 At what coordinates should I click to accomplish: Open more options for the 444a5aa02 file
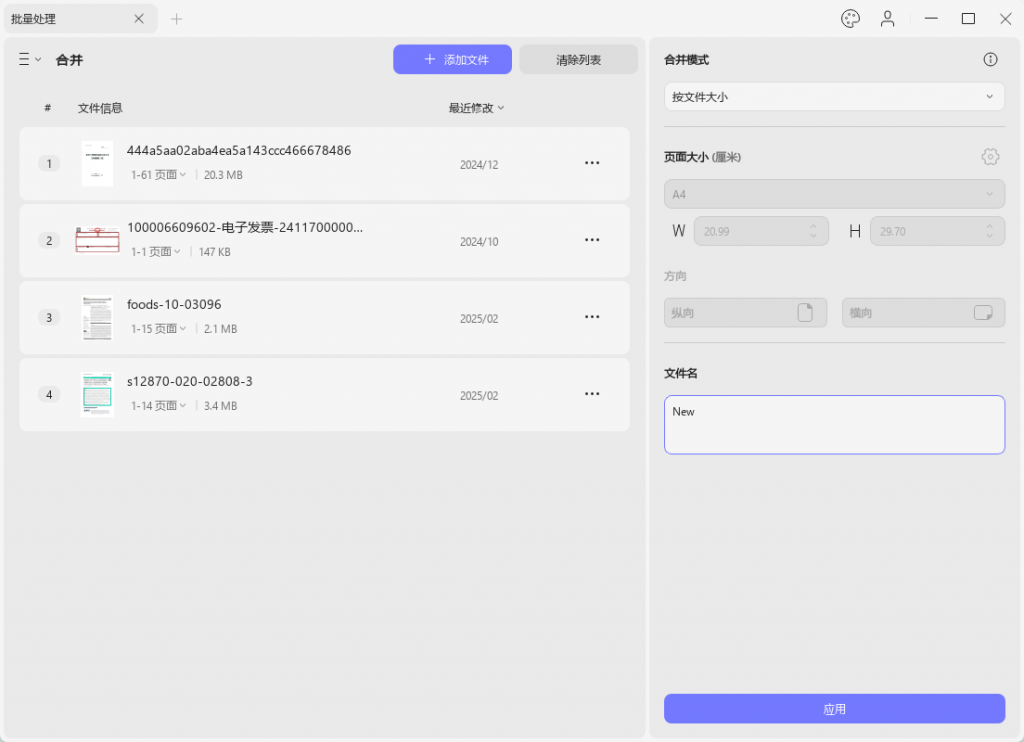click(x=592, y=163)
